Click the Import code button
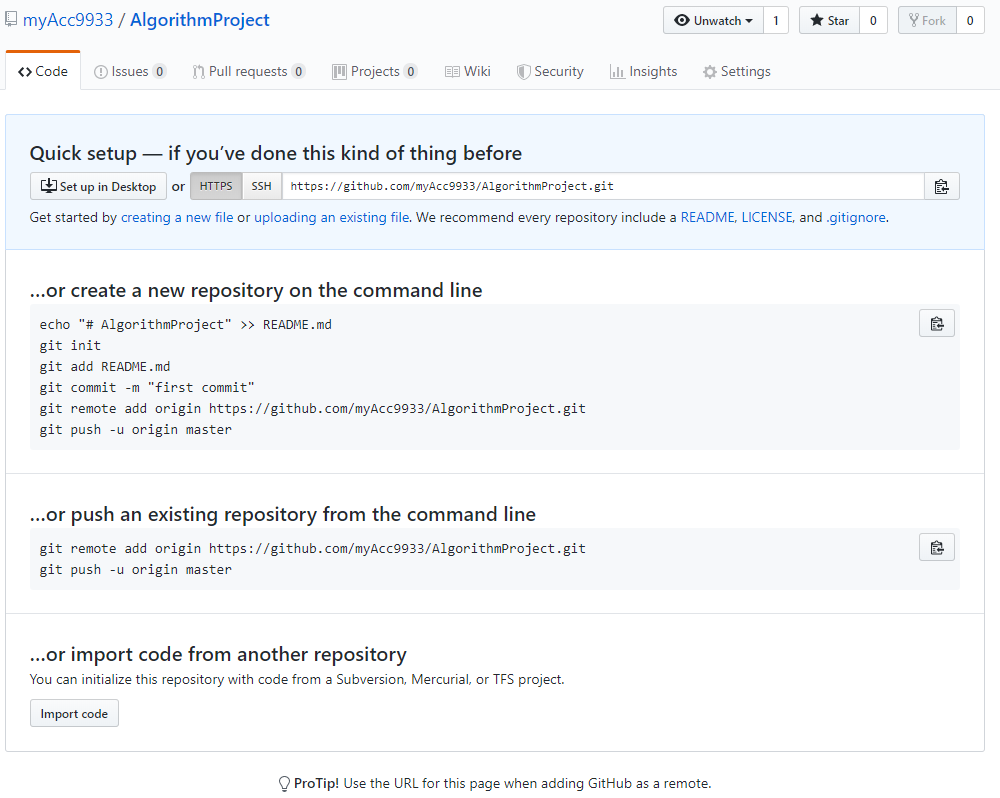Viewport: 1000px width, 798px height. tap(74, 713)
